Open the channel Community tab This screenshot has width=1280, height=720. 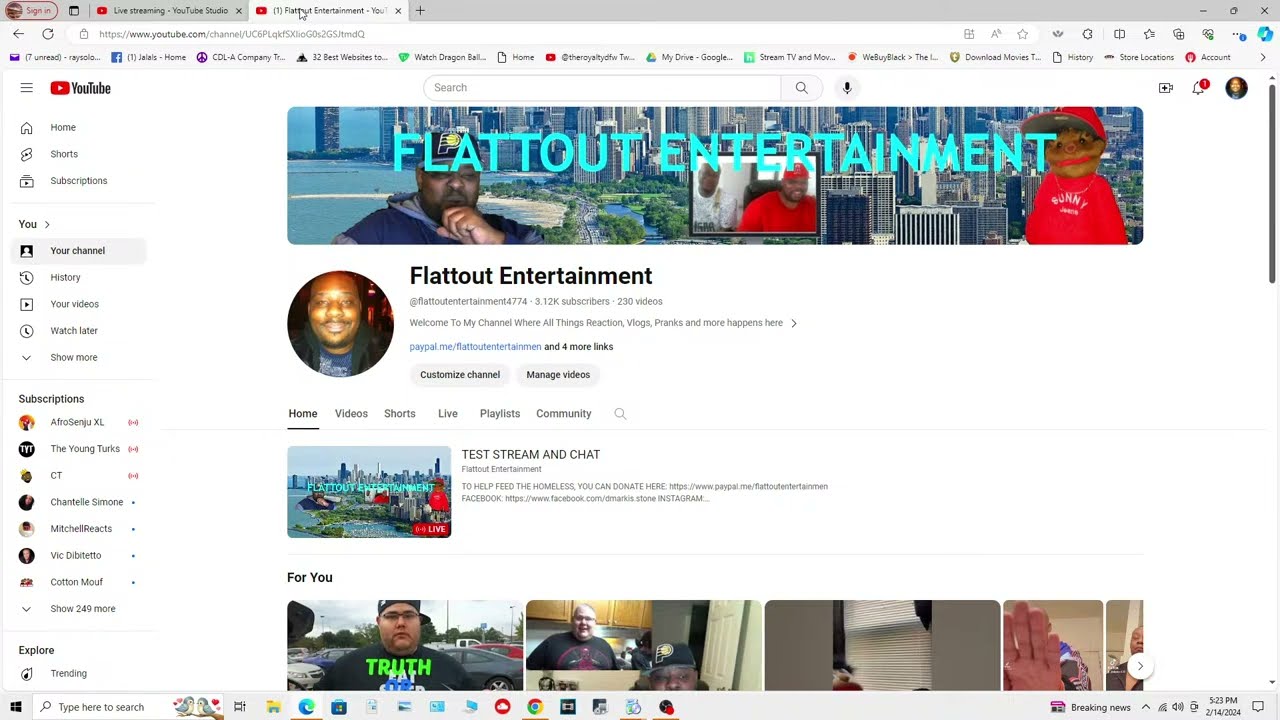click(x=564, y=414)
